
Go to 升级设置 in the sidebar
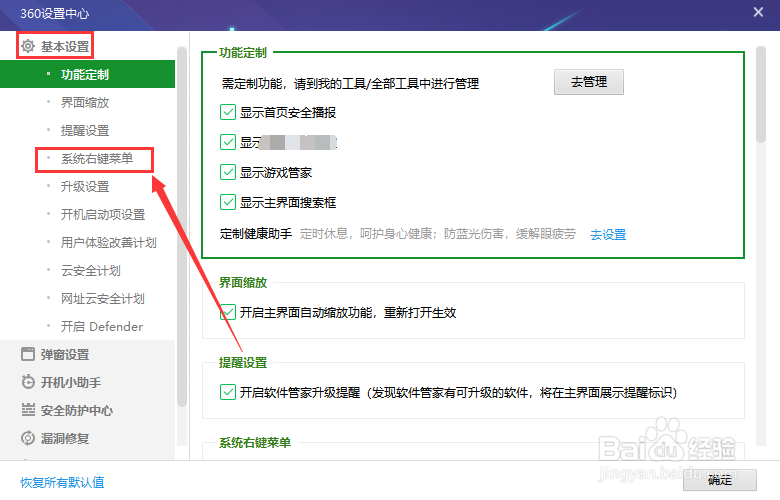pos(85,187)
